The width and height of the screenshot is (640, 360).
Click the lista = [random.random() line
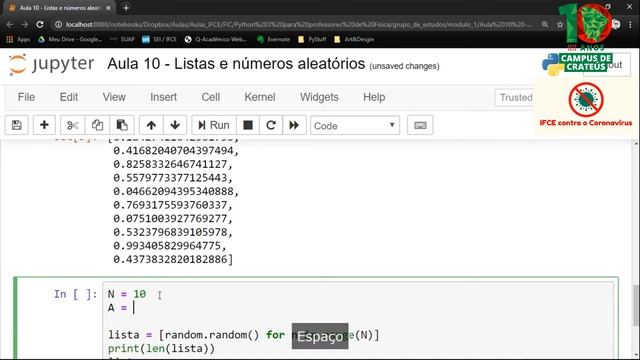pos(243,335)
